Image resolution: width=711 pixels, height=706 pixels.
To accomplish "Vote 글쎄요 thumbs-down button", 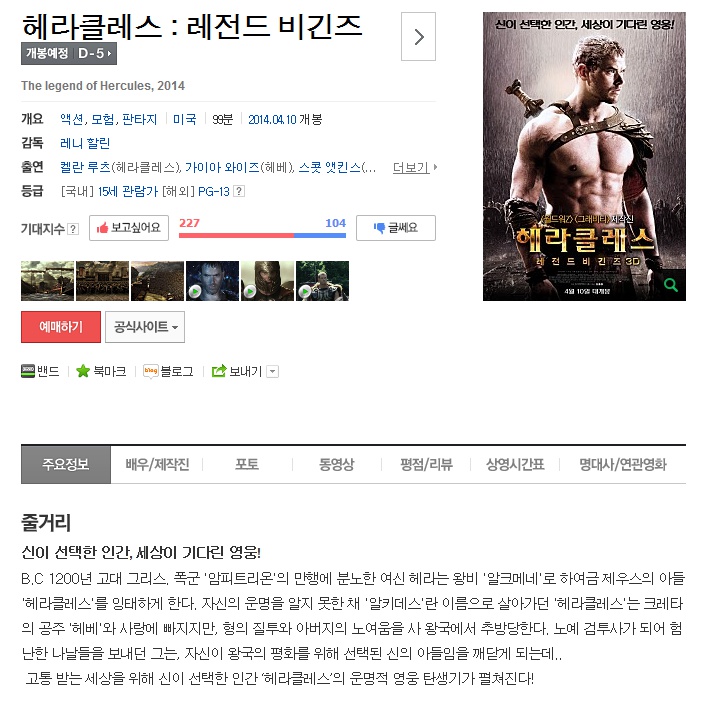I will pos(396,228).
